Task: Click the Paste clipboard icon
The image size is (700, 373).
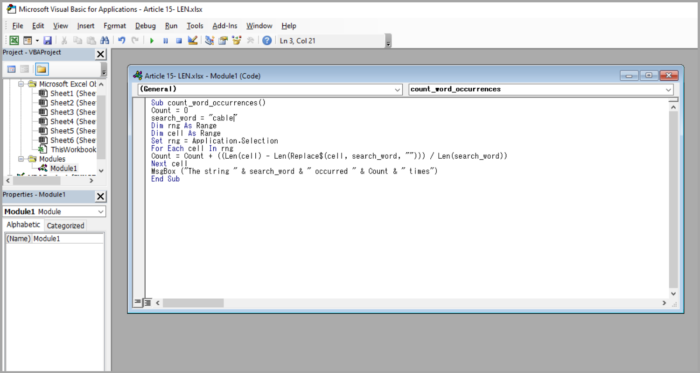Action: (91, 41)
